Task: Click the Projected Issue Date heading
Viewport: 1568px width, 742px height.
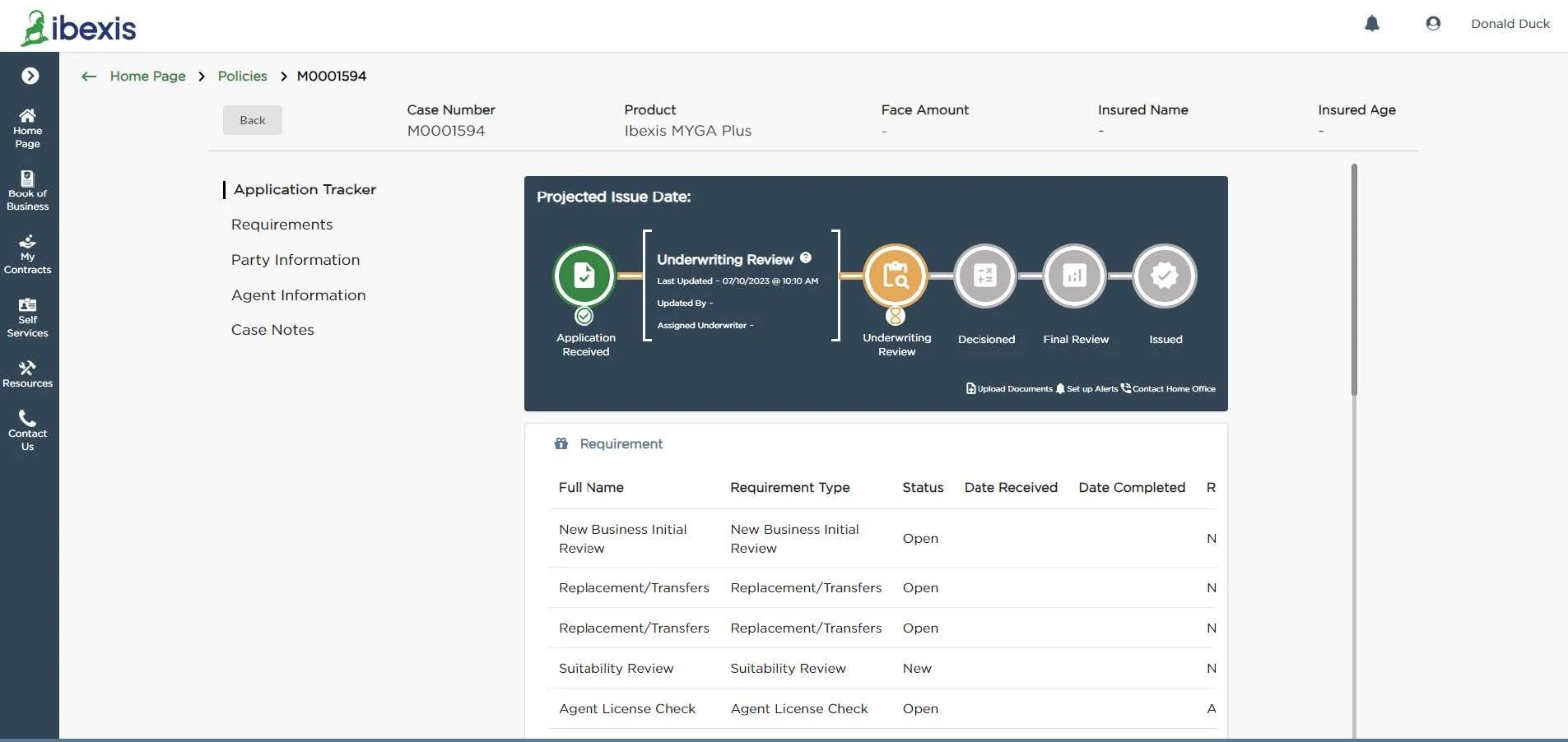Action: [613, 197]
